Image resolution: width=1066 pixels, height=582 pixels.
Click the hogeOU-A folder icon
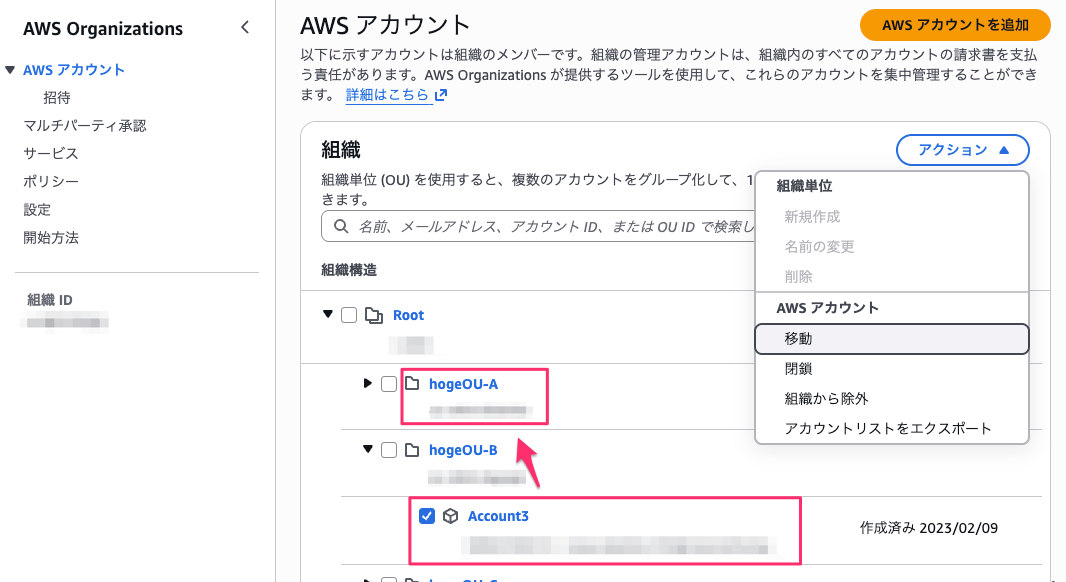(412, 384)
